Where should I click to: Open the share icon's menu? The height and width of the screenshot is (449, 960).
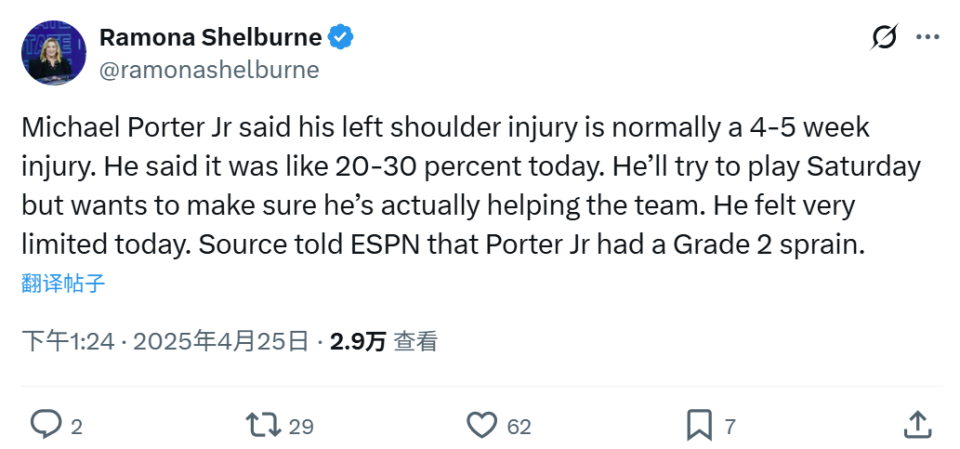(917, 425)
